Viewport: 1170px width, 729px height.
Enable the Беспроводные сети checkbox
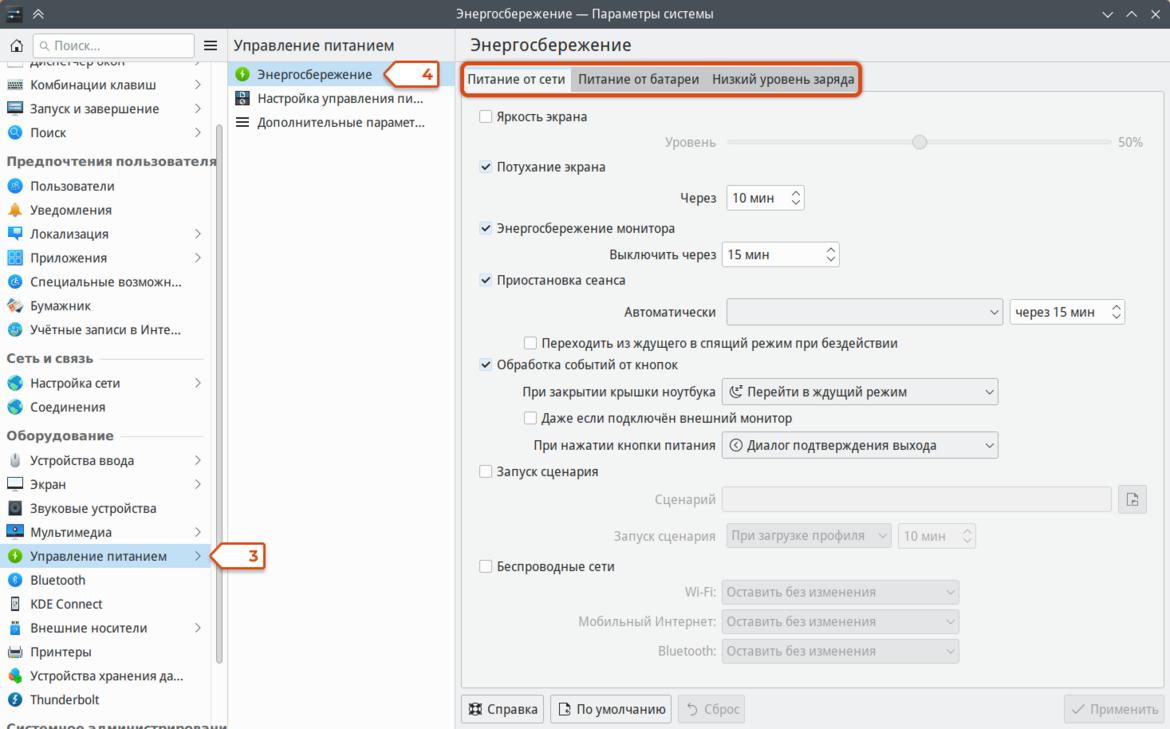click(486, 566)
